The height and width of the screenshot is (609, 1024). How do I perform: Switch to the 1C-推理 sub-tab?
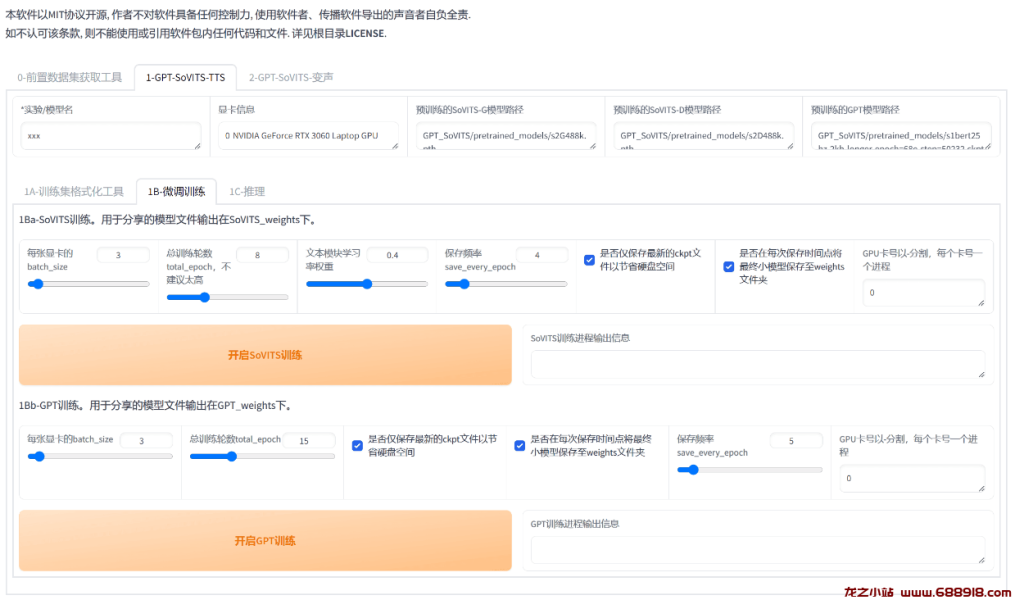247,191
